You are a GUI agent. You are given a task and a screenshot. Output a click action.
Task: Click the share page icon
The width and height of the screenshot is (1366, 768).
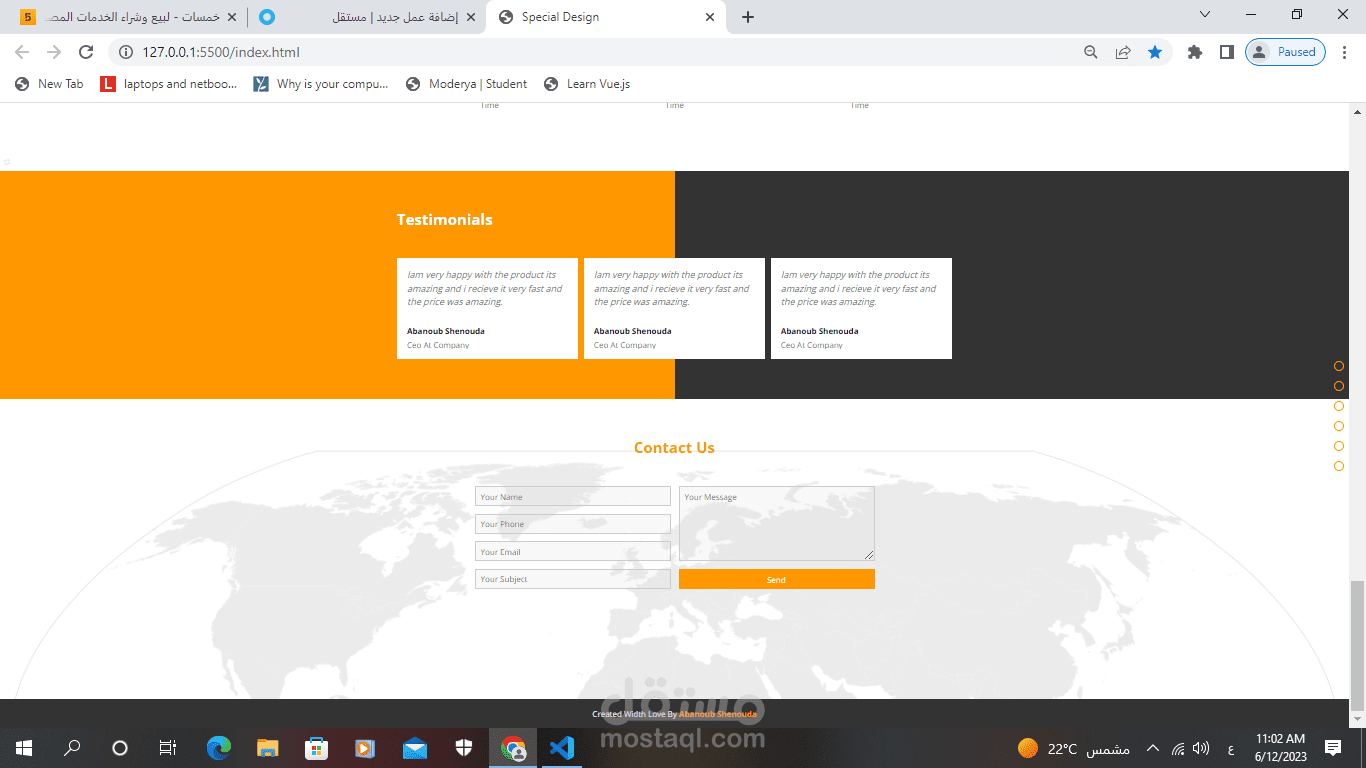1123,52
